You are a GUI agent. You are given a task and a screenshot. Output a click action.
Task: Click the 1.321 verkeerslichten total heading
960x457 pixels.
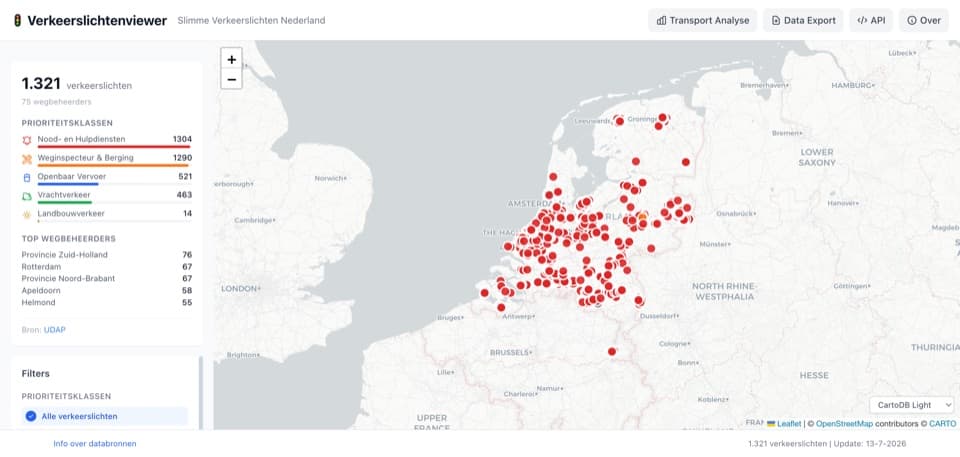tap(77, 85)
